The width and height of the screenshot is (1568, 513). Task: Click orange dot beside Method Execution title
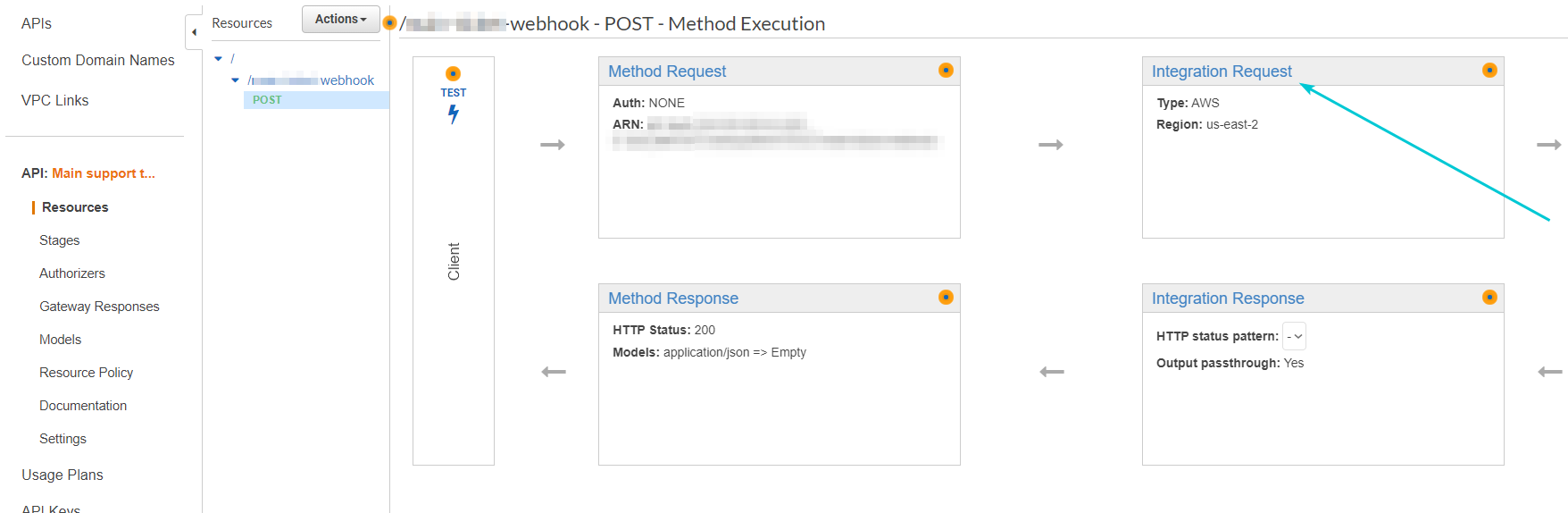tap(389, 23)
